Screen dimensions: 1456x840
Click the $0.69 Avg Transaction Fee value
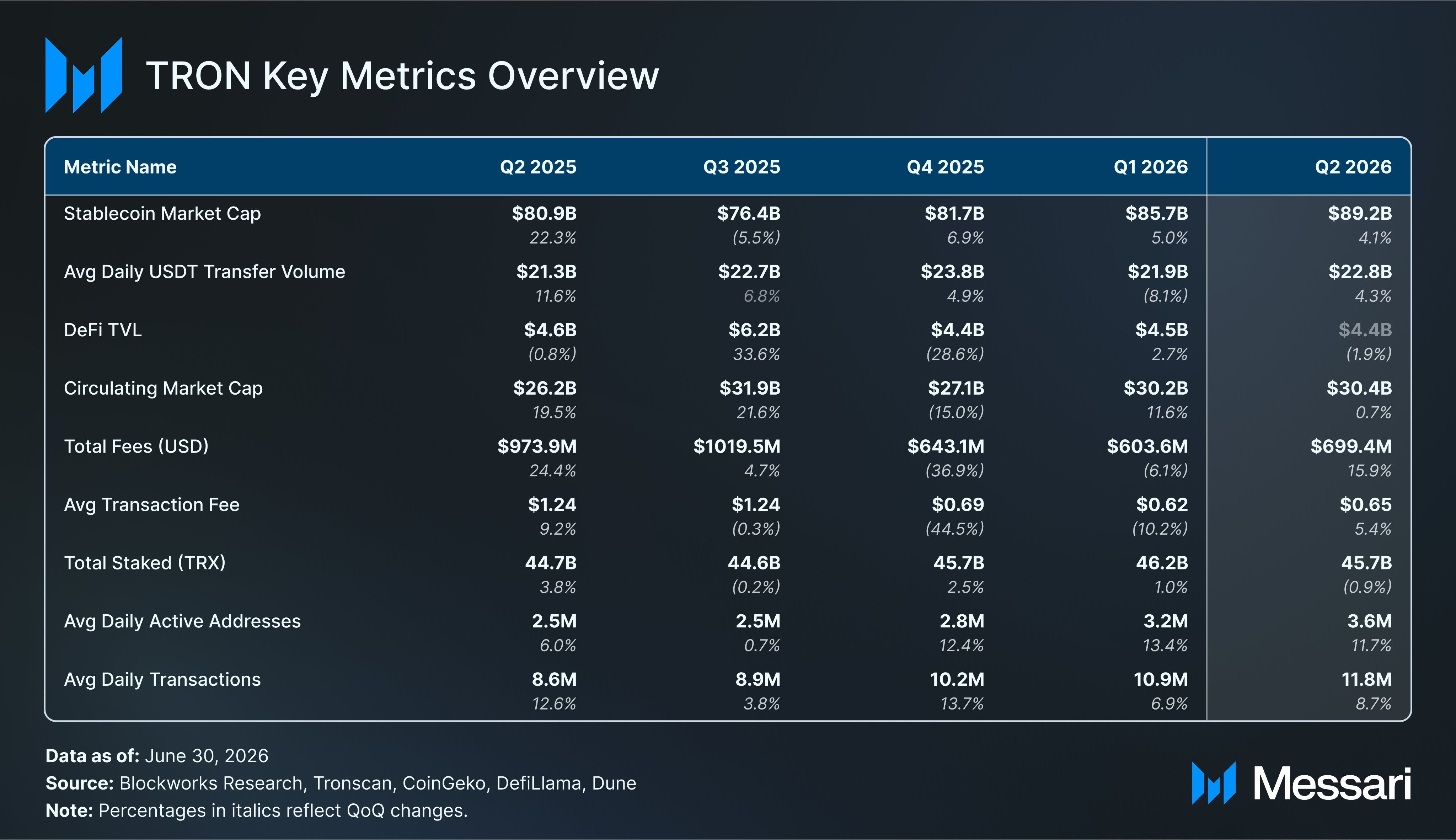958,505
